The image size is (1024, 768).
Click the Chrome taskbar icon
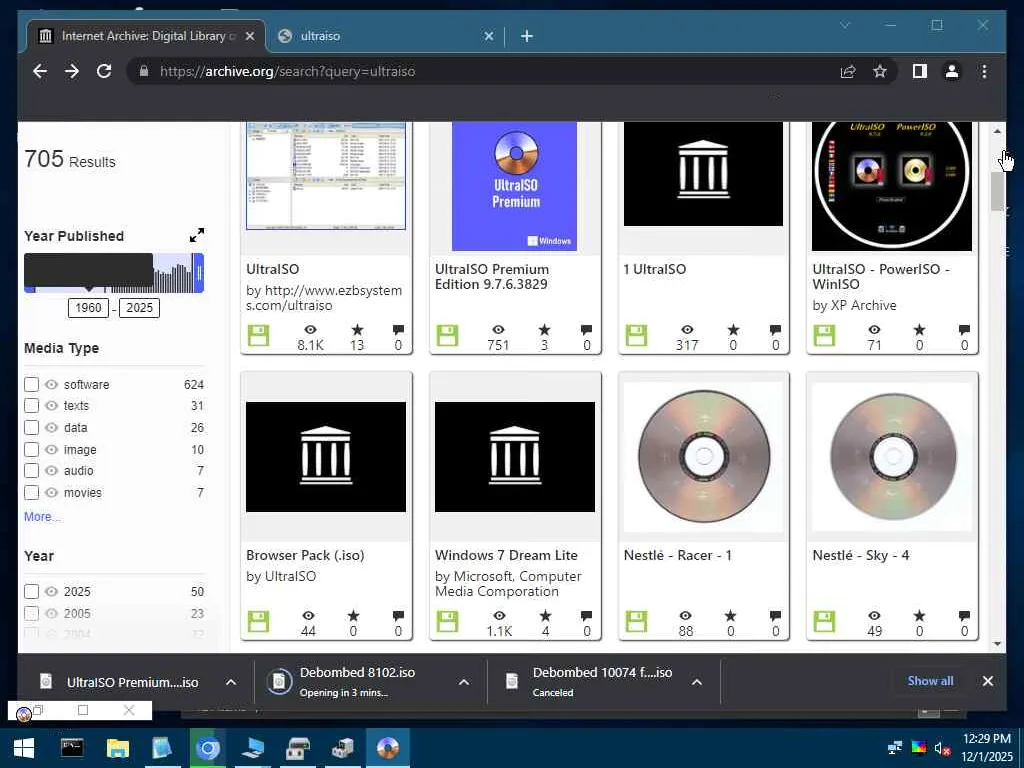tap(208, 748)
